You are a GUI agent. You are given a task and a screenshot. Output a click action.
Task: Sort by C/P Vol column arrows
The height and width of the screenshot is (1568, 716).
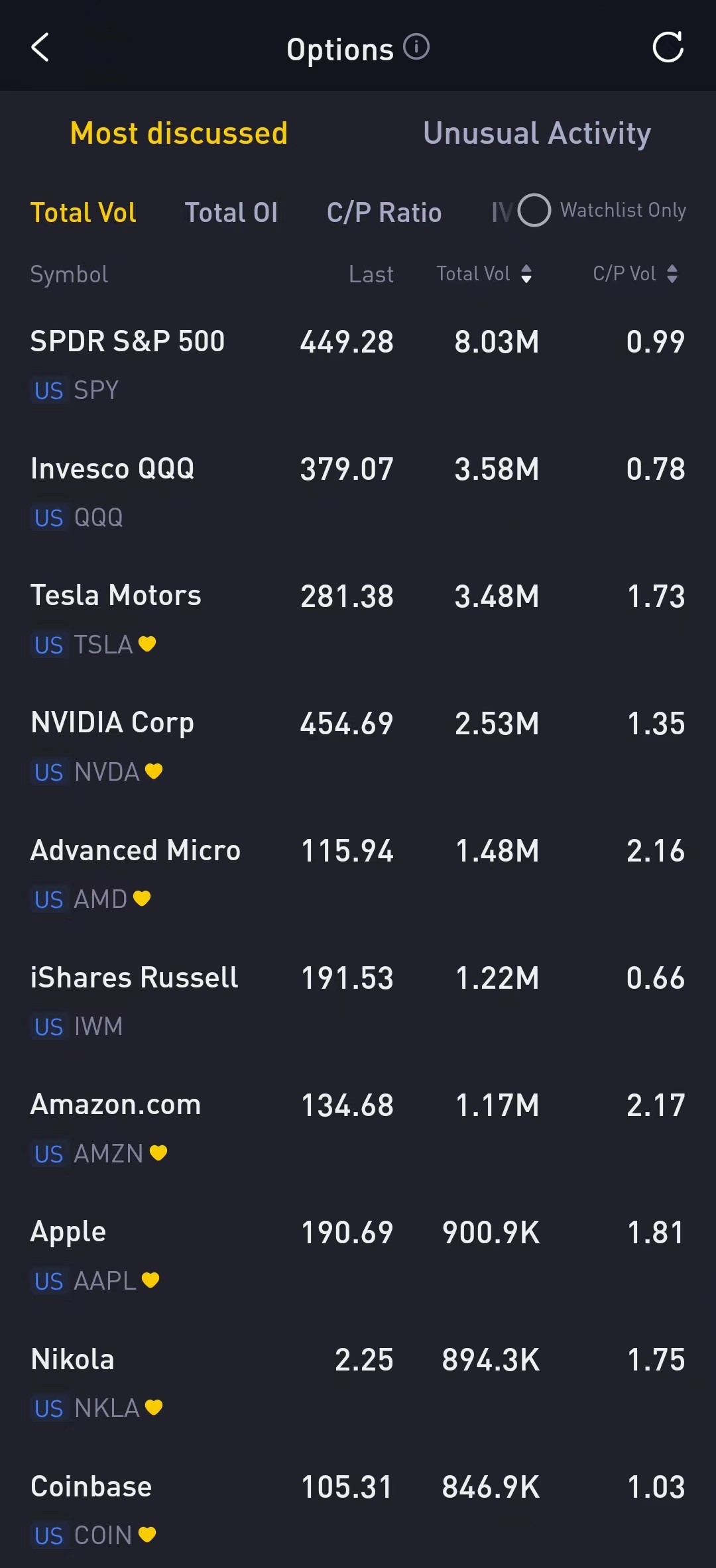672,274
